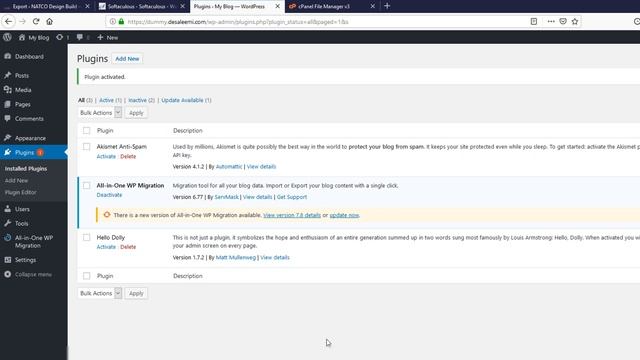Click the top Apply button

coord(136,113)
